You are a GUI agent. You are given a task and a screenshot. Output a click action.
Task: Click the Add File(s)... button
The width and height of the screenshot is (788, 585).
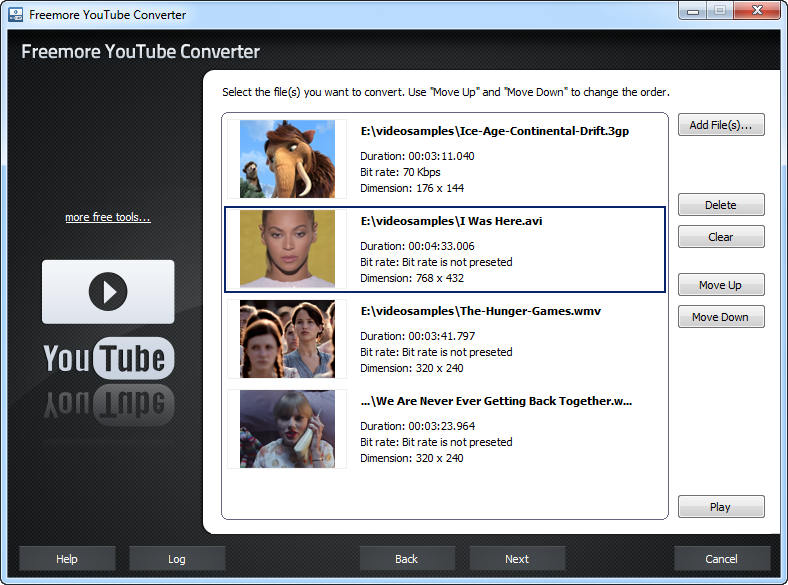pyautogui.click(x=721, y=125)
